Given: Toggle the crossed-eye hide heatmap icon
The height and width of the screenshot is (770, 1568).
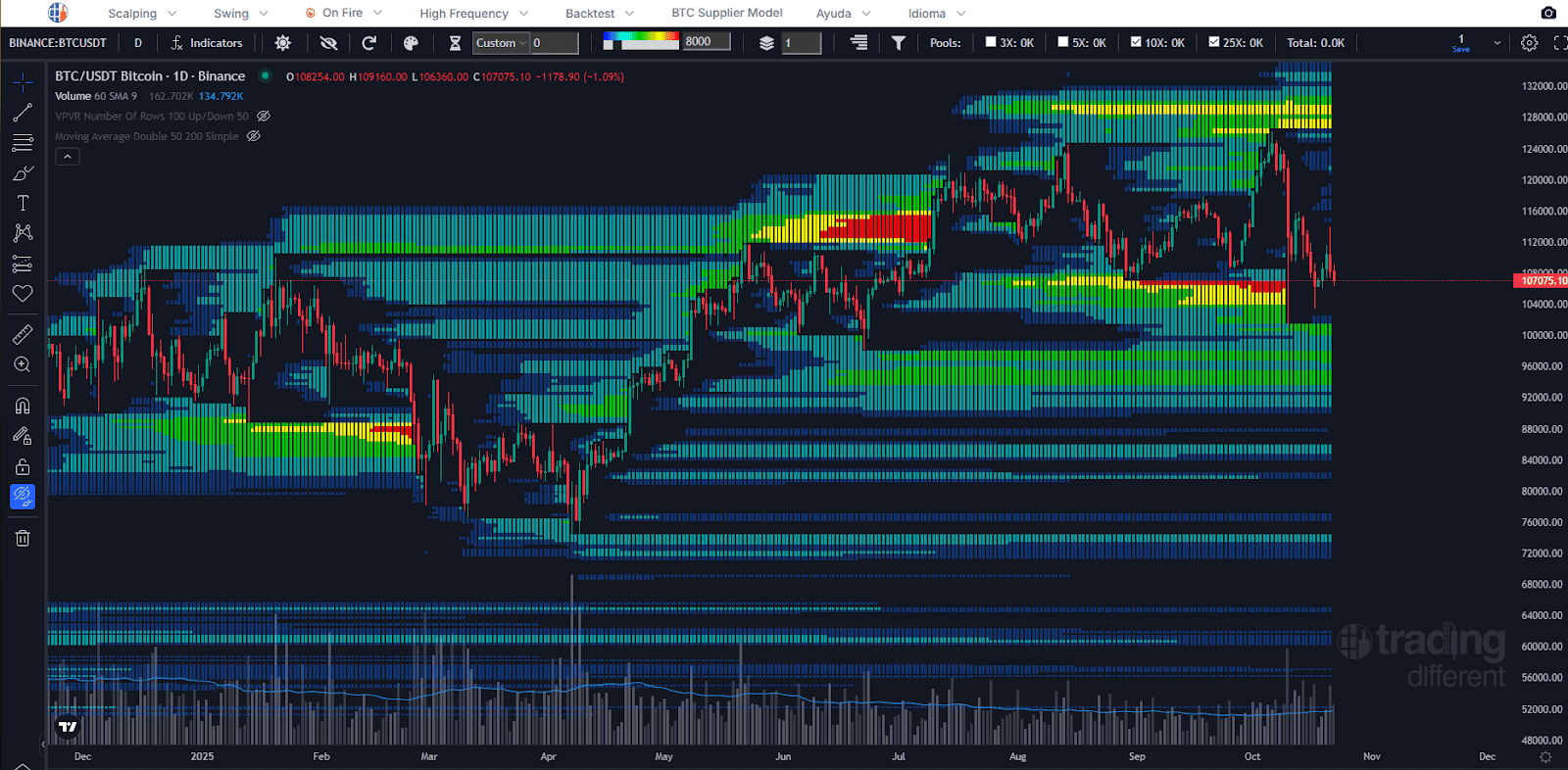Looking at the screenshot, I should pos(328,43).
